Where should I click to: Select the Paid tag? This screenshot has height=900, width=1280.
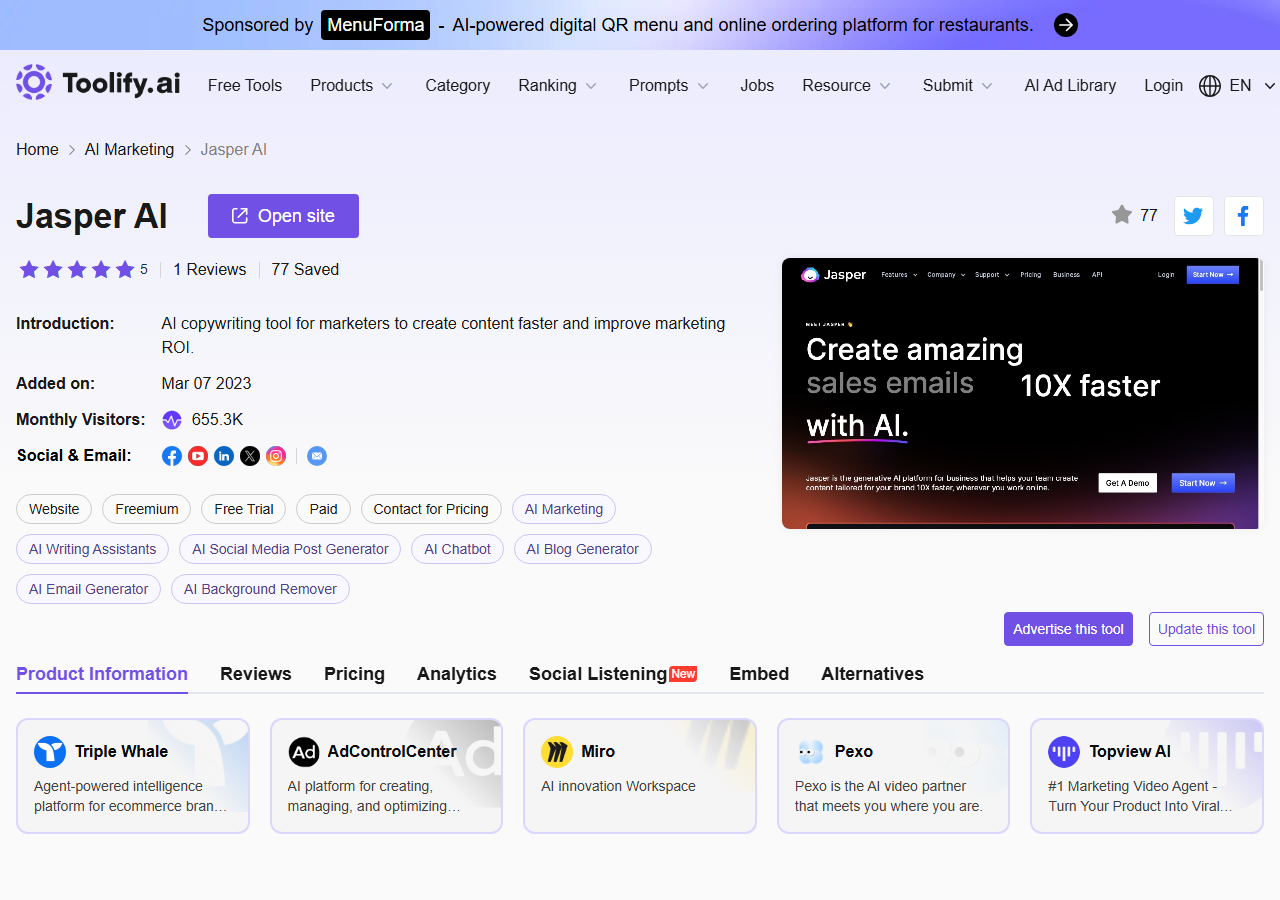(x=323, y=509)
